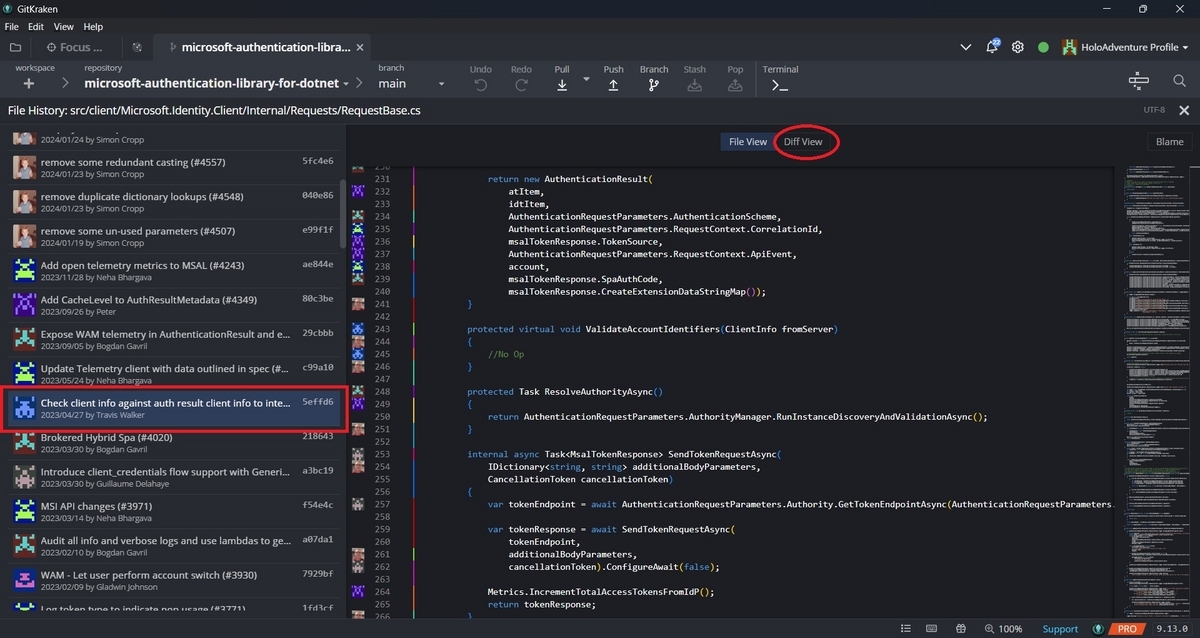Expand the tab list chevron dropdown
Viewport: 1200px width, 638px height.
pyautogui.click(x=966, y=47)
